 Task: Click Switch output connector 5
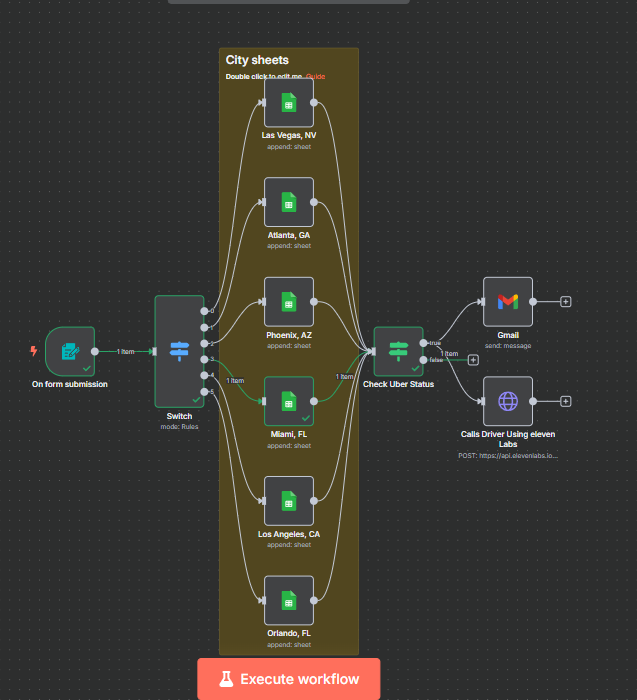coord(204,392)
